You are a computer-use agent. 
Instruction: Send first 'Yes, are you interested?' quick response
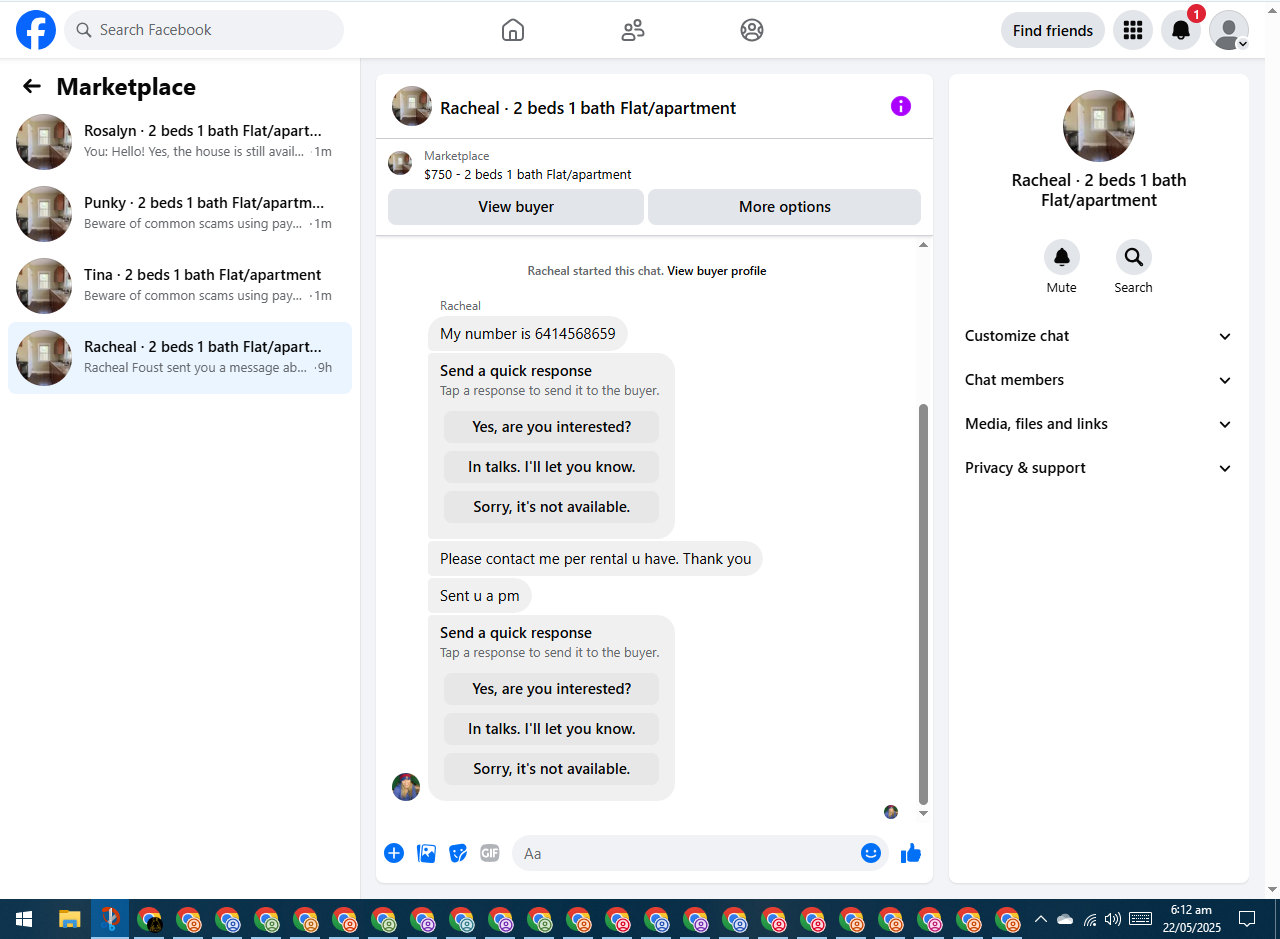551,427
